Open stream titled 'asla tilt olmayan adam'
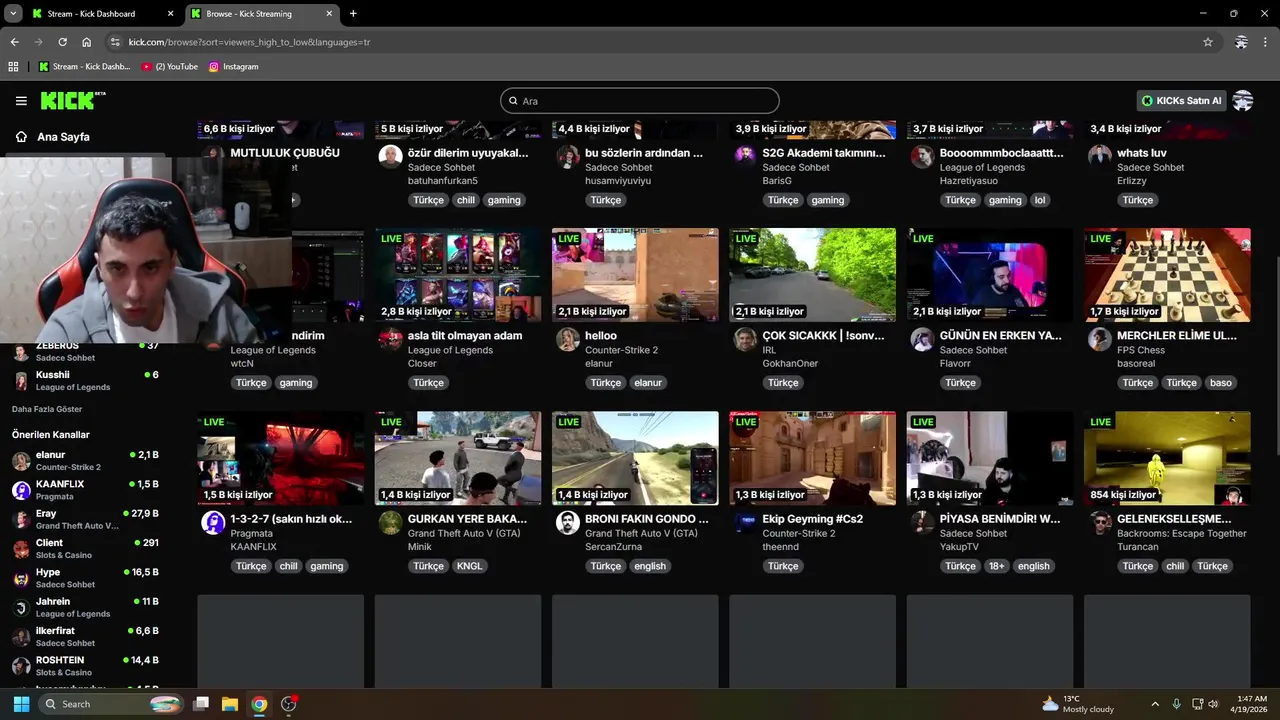The height and width of the screenshot is (720, 1280). tap(465, 336)
